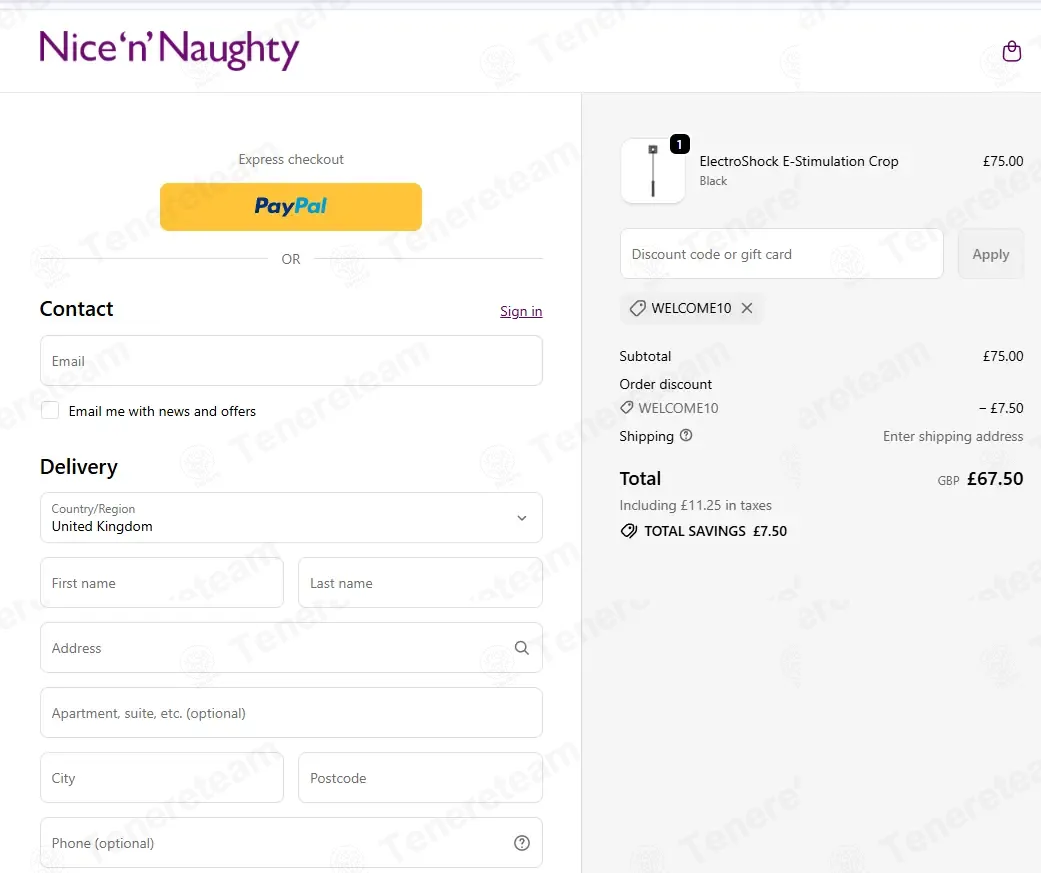
Task: Focus the Last name field
Action: click(420, 583)
